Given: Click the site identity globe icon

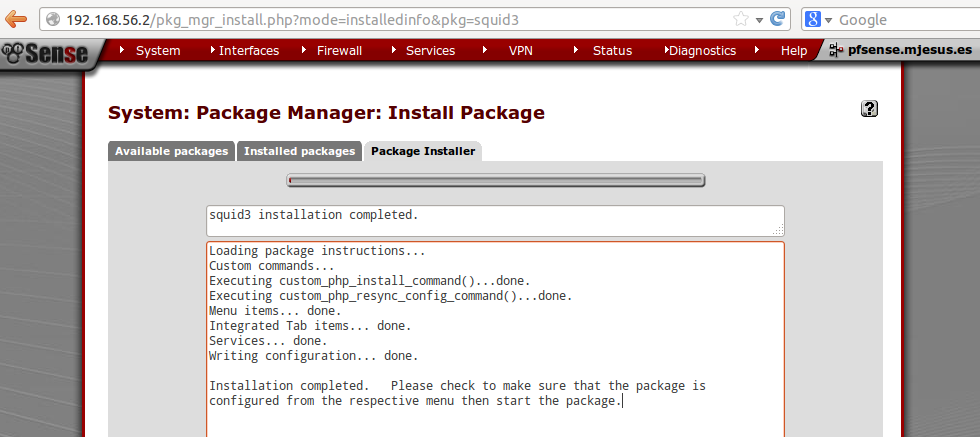Looking at the screenshot, I should pos(53,20).
